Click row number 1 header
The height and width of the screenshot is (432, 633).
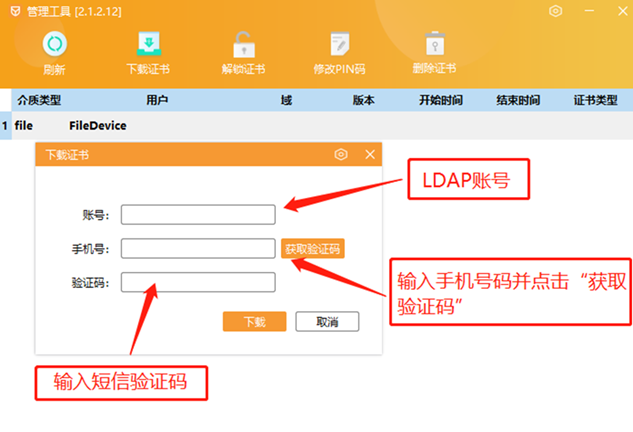[5, 126]
